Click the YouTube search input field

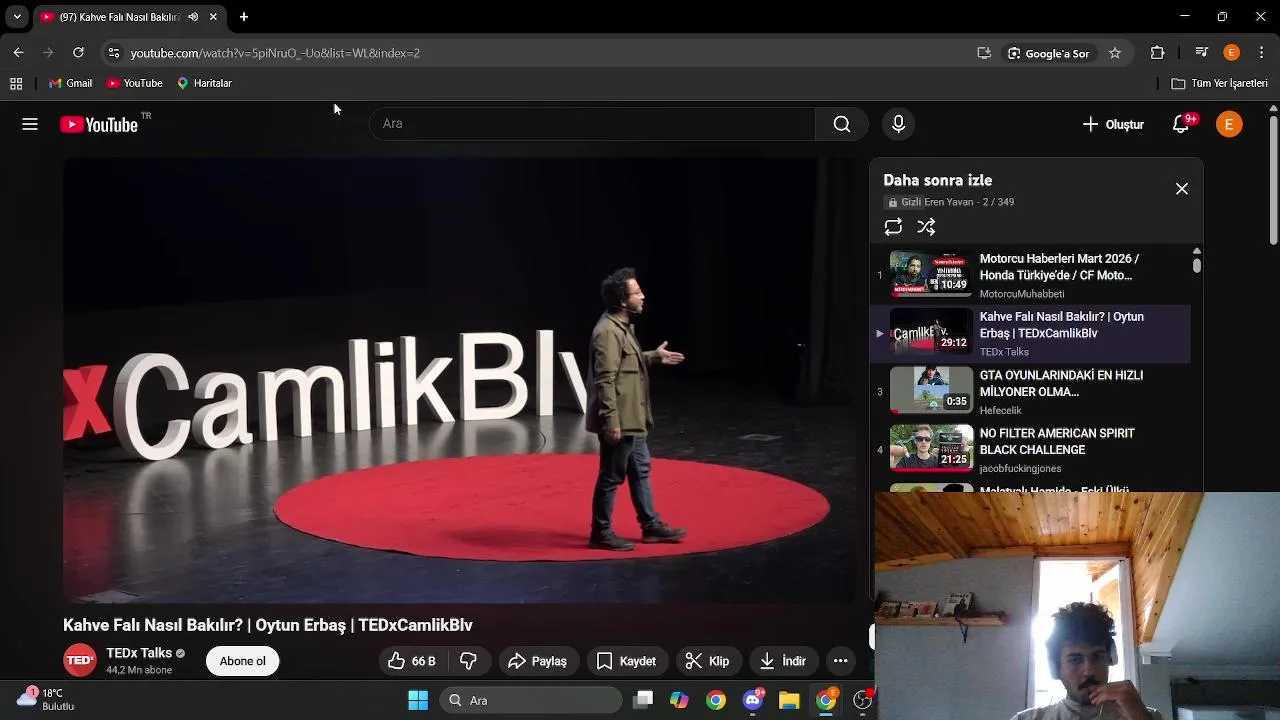(592, 124)
